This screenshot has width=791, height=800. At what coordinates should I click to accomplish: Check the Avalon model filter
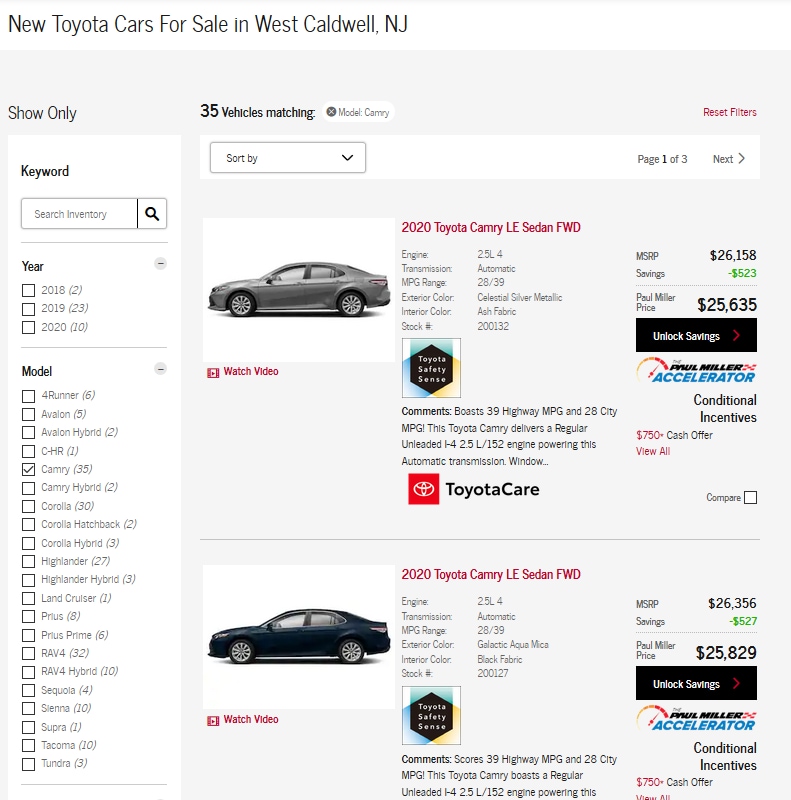coord(29,414)
